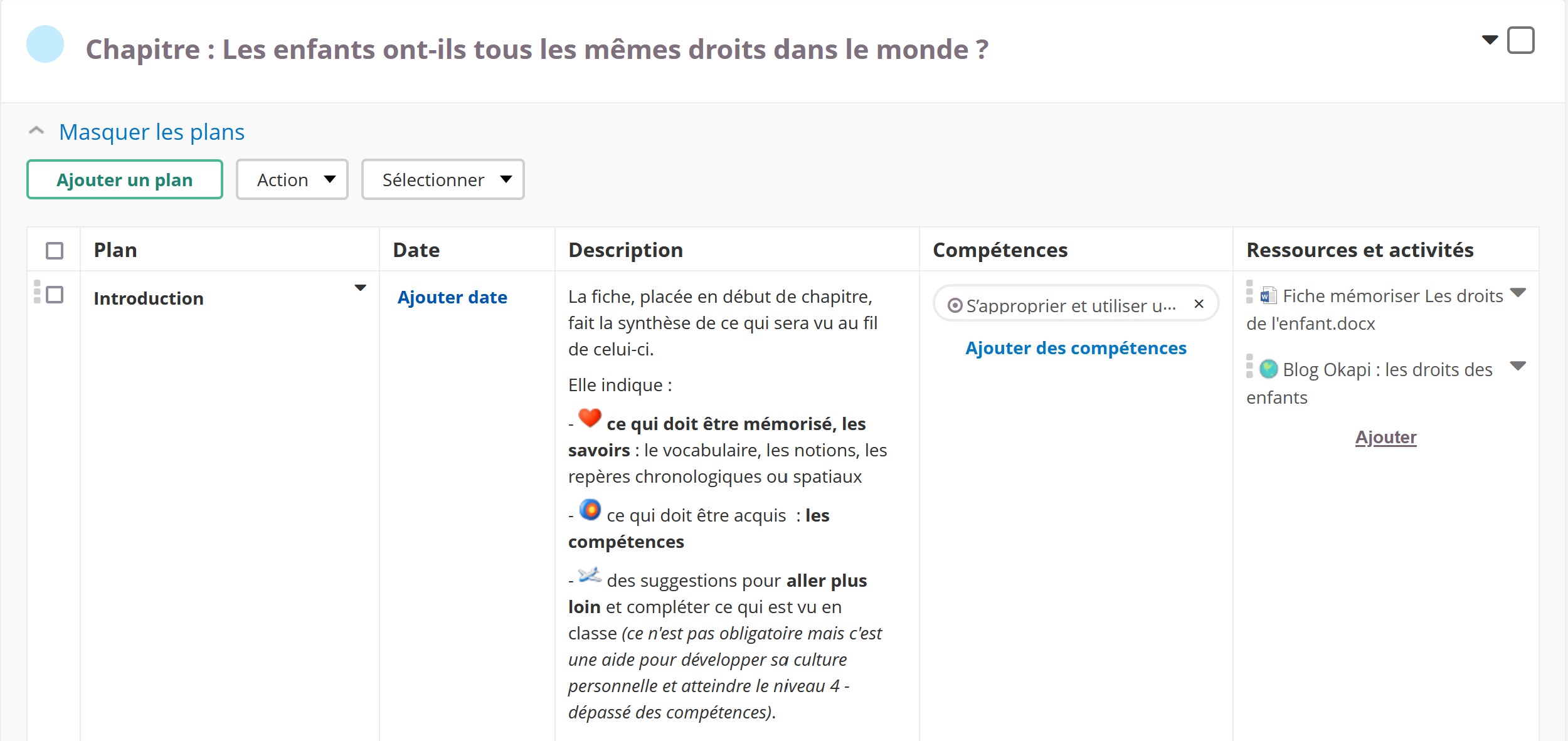Click the globe icon beside Blog Okapi

coord(1268,369)
